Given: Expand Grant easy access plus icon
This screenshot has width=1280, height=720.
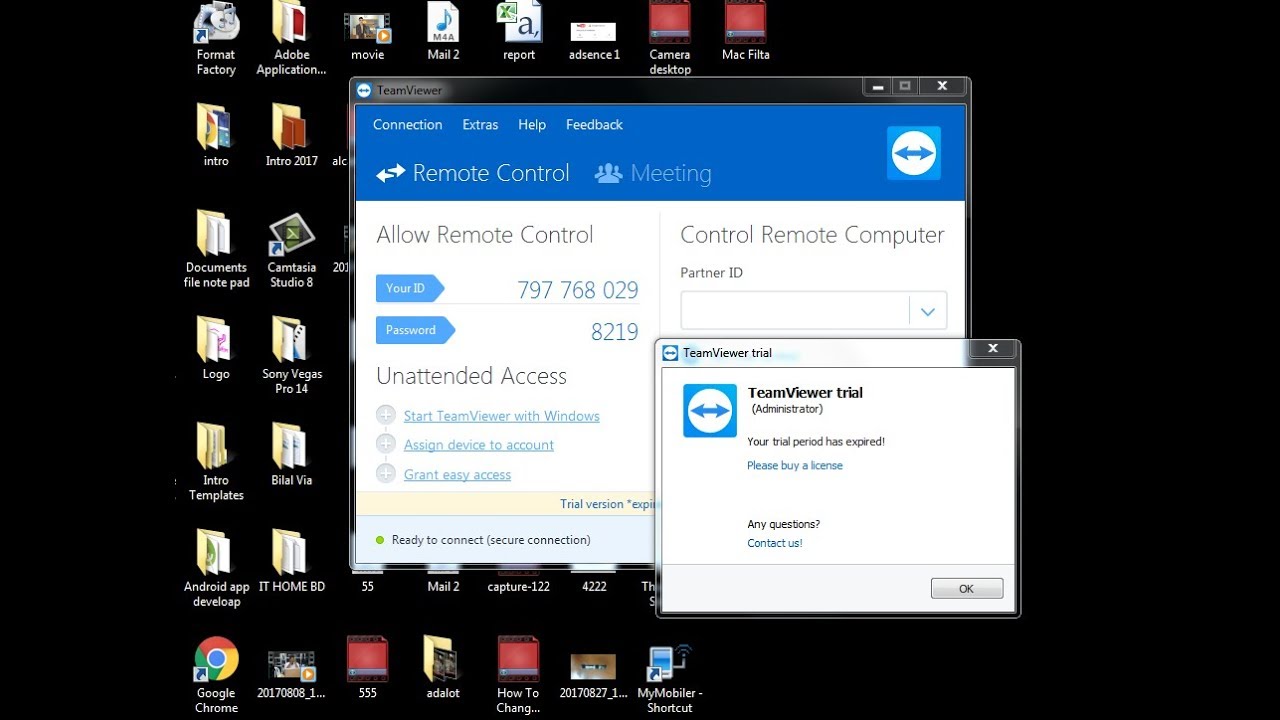Looking at the screenshot, I should (x=386, y=473).
